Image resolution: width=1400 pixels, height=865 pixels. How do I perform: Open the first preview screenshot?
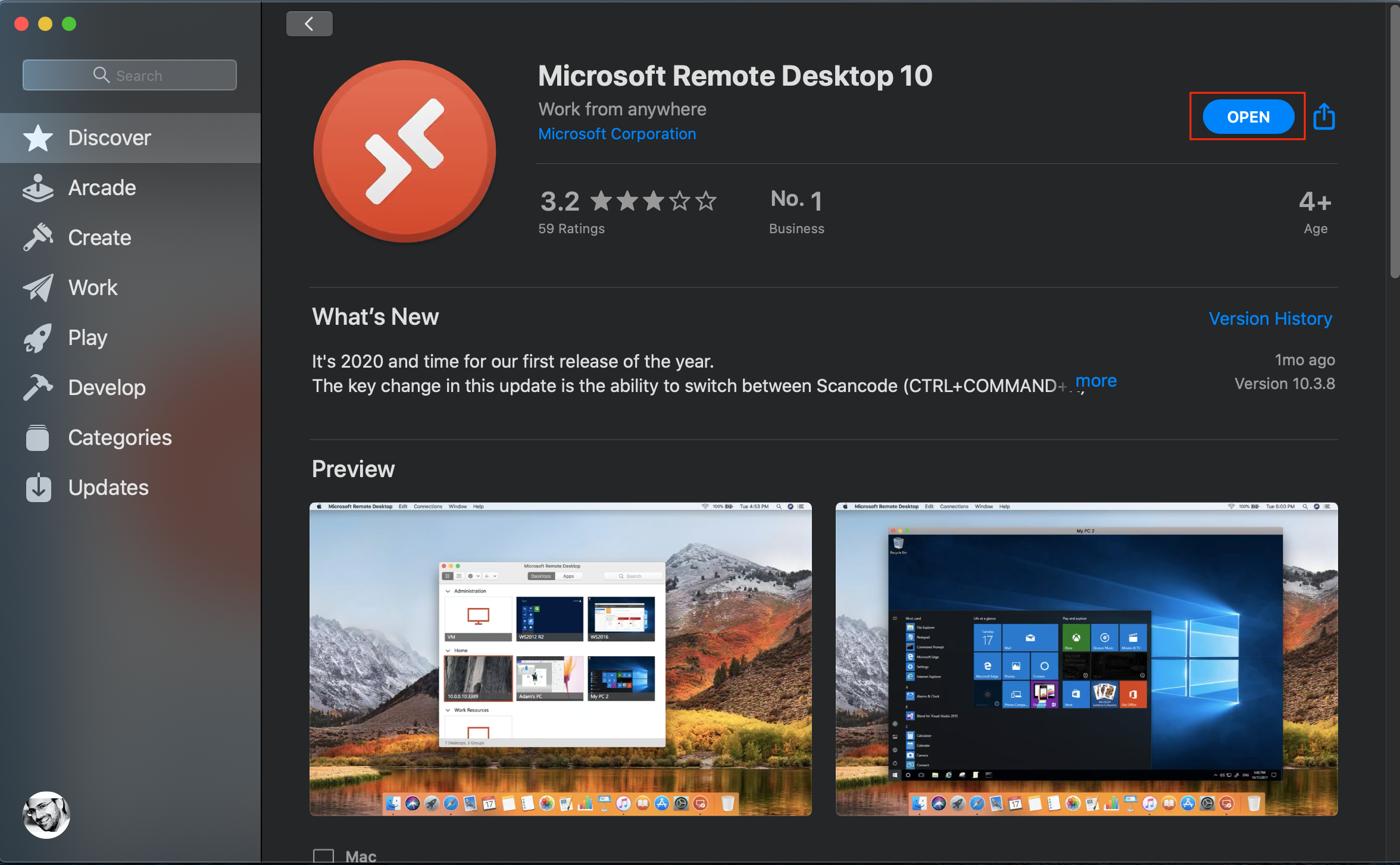click(x=561, y=659)
